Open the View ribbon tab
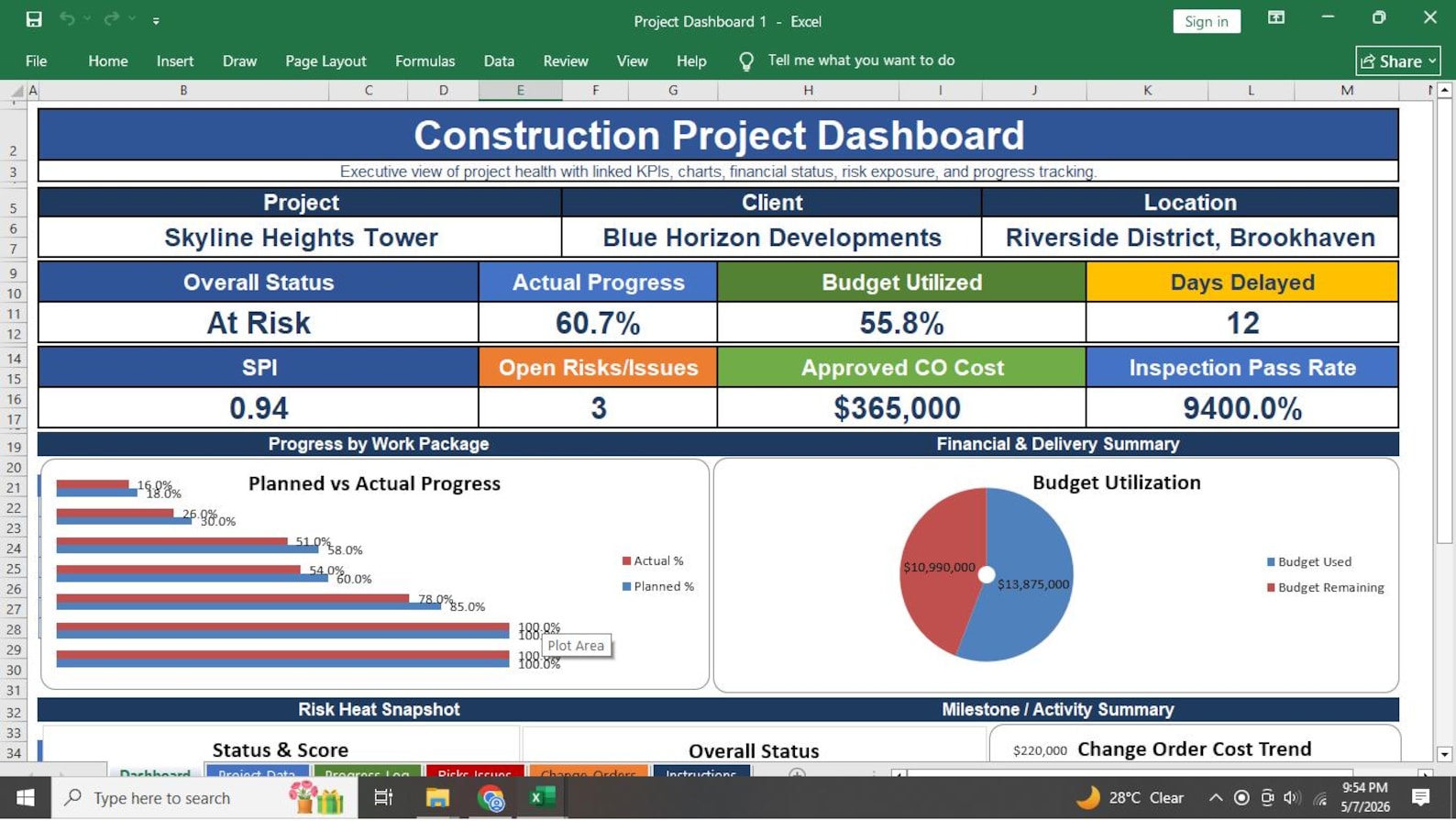Image resolution: width=1456 pixels, height=821 pixels. [632, 61]
